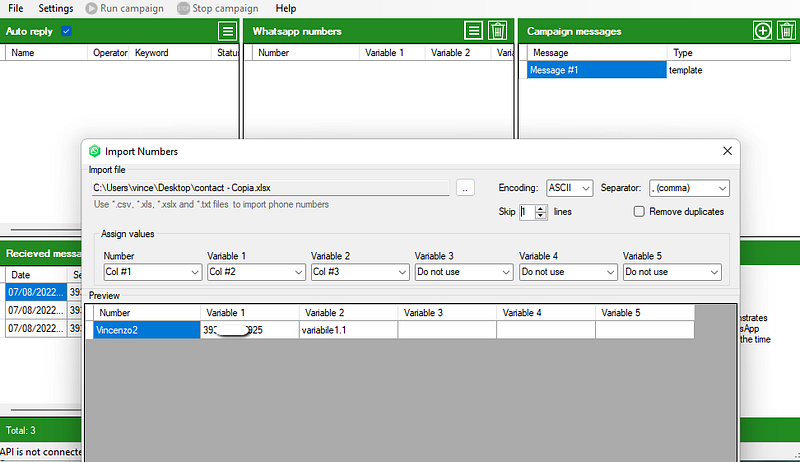This screenshot has height=462, width=800.
Task: Open the Variable 3 column dropdown
Action: point(464,272)
